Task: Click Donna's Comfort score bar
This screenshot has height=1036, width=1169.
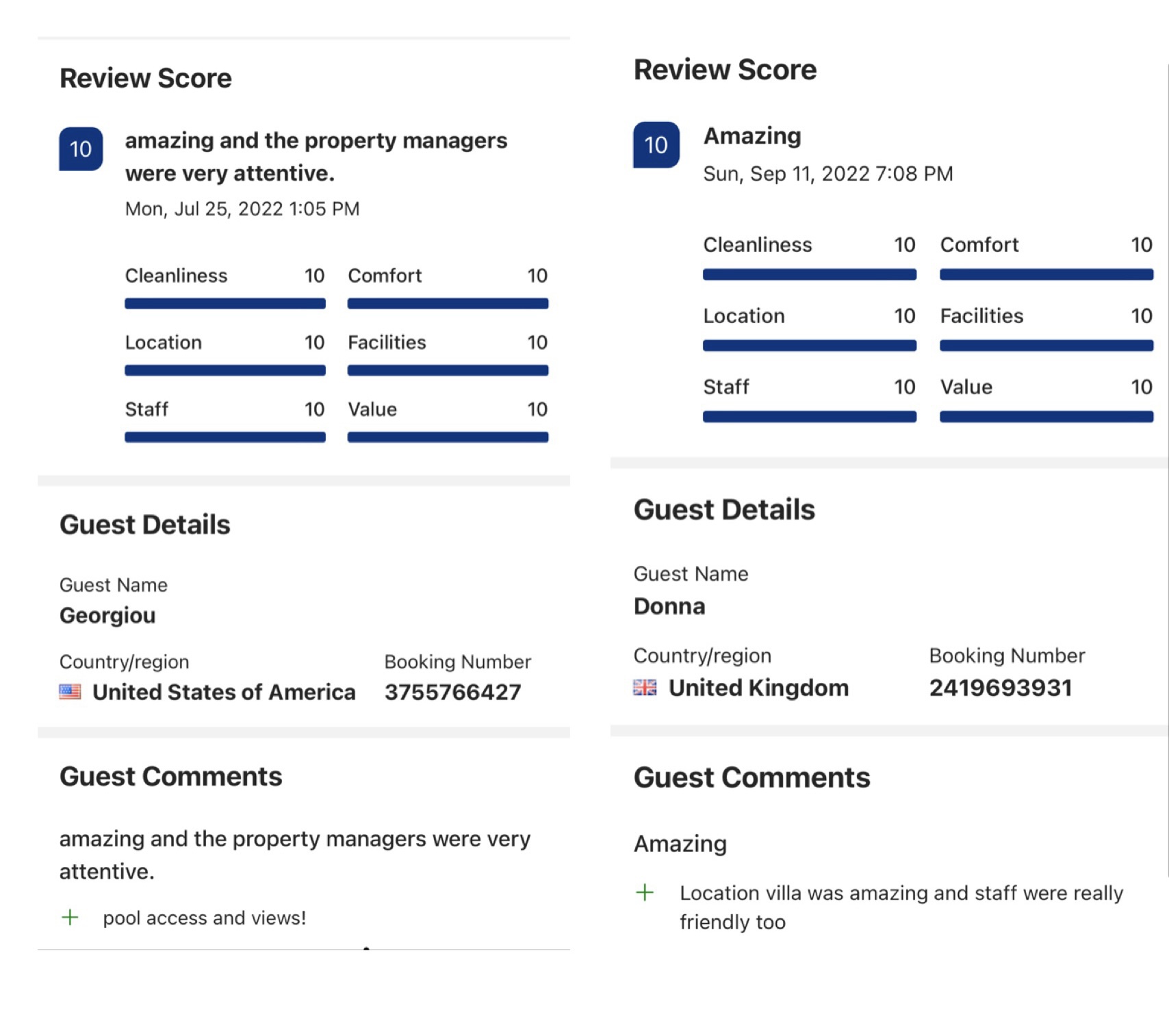Action: click(1046, 274)
